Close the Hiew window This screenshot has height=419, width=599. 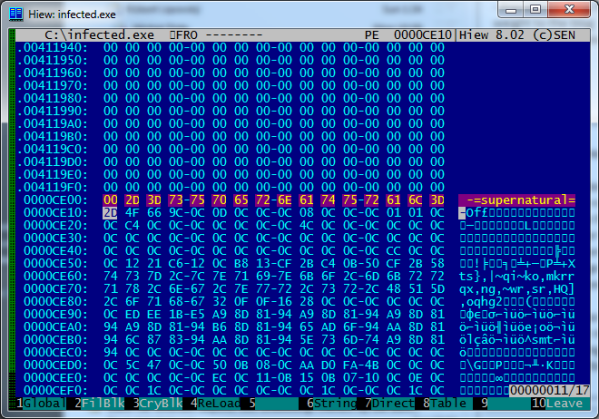click(569, 10)
